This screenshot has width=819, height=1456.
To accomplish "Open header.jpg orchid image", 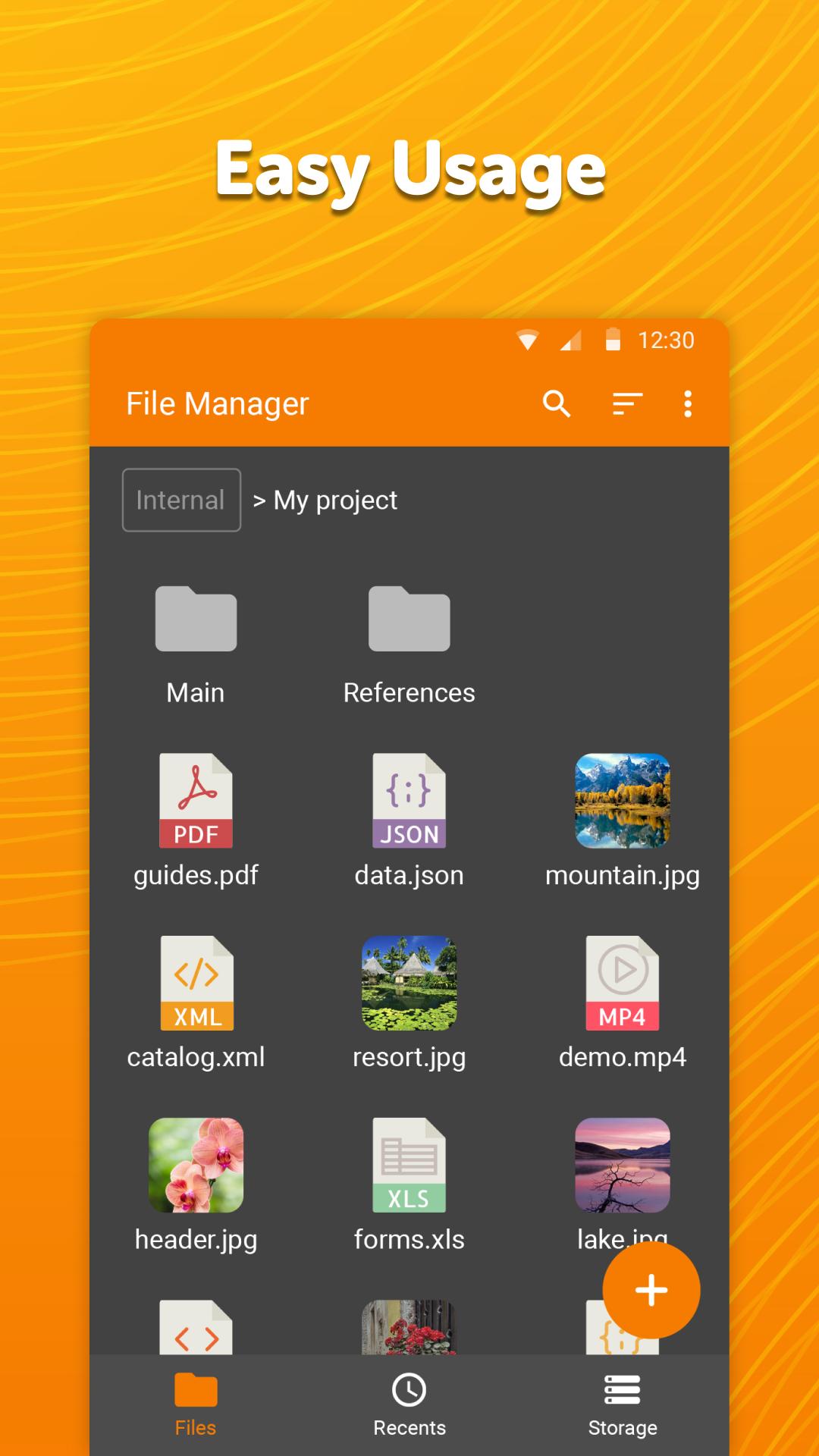I will 196,1165.
